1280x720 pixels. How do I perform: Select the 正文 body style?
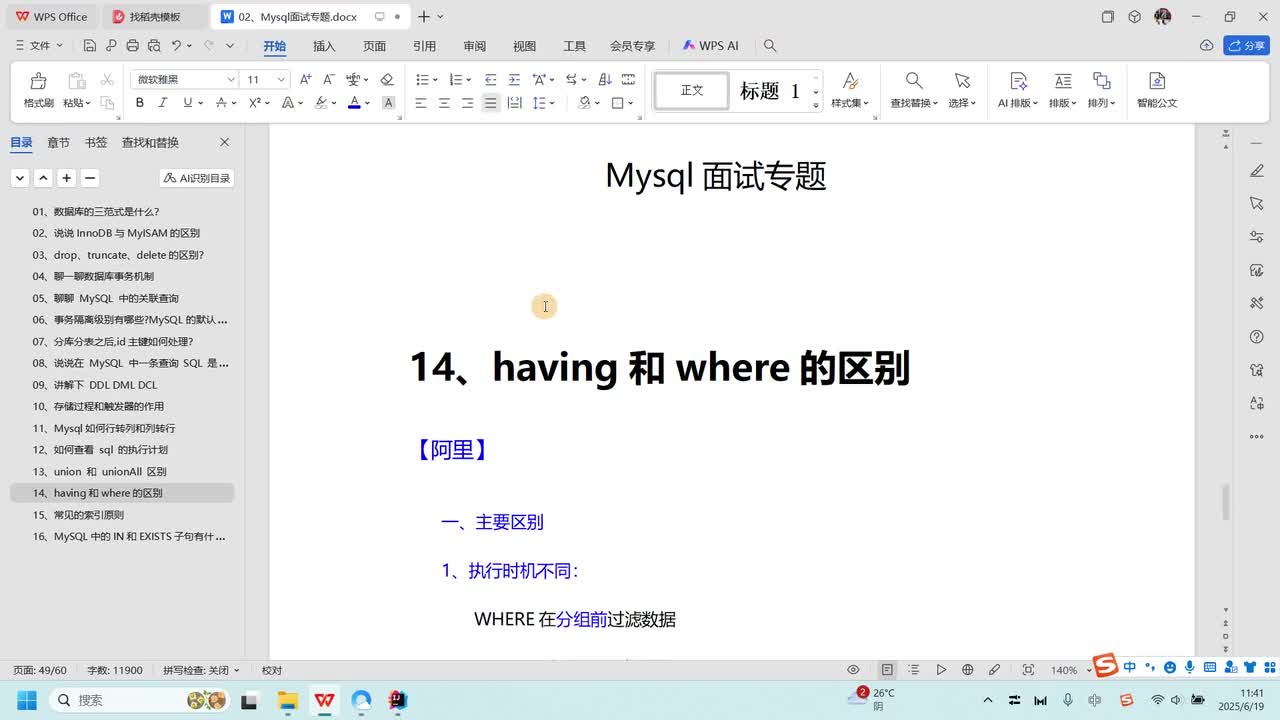[692, 91]
